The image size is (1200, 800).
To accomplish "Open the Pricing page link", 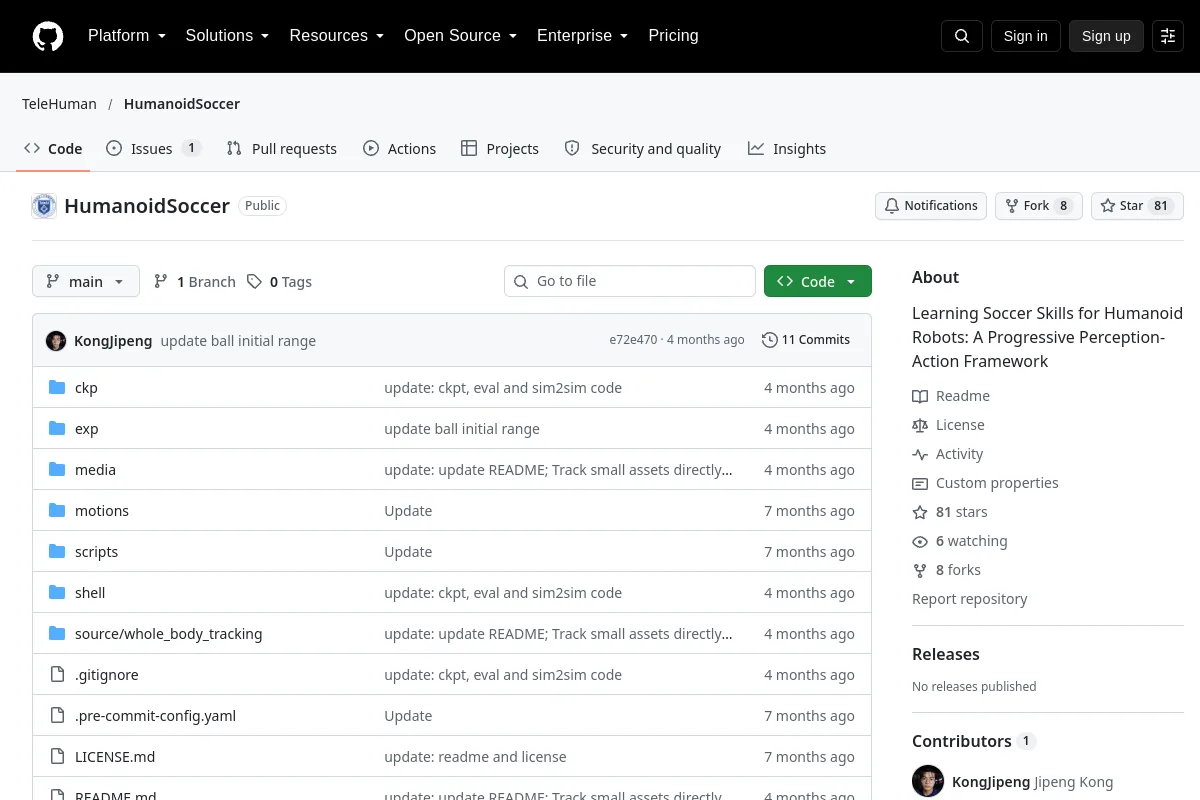I will [673, 36].
